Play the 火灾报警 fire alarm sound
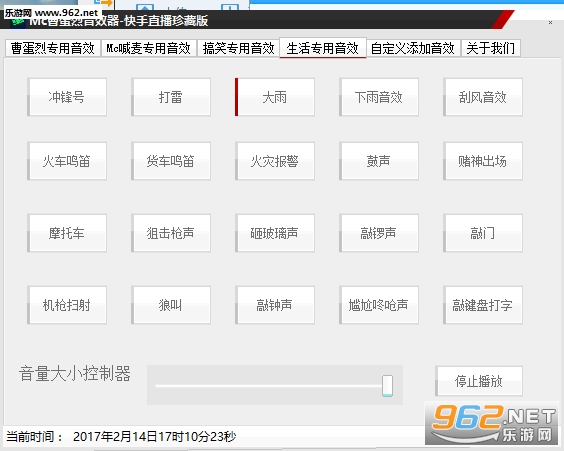Image resolution: width=564 pixels, height=451 pixels. [x=275, y=161]
